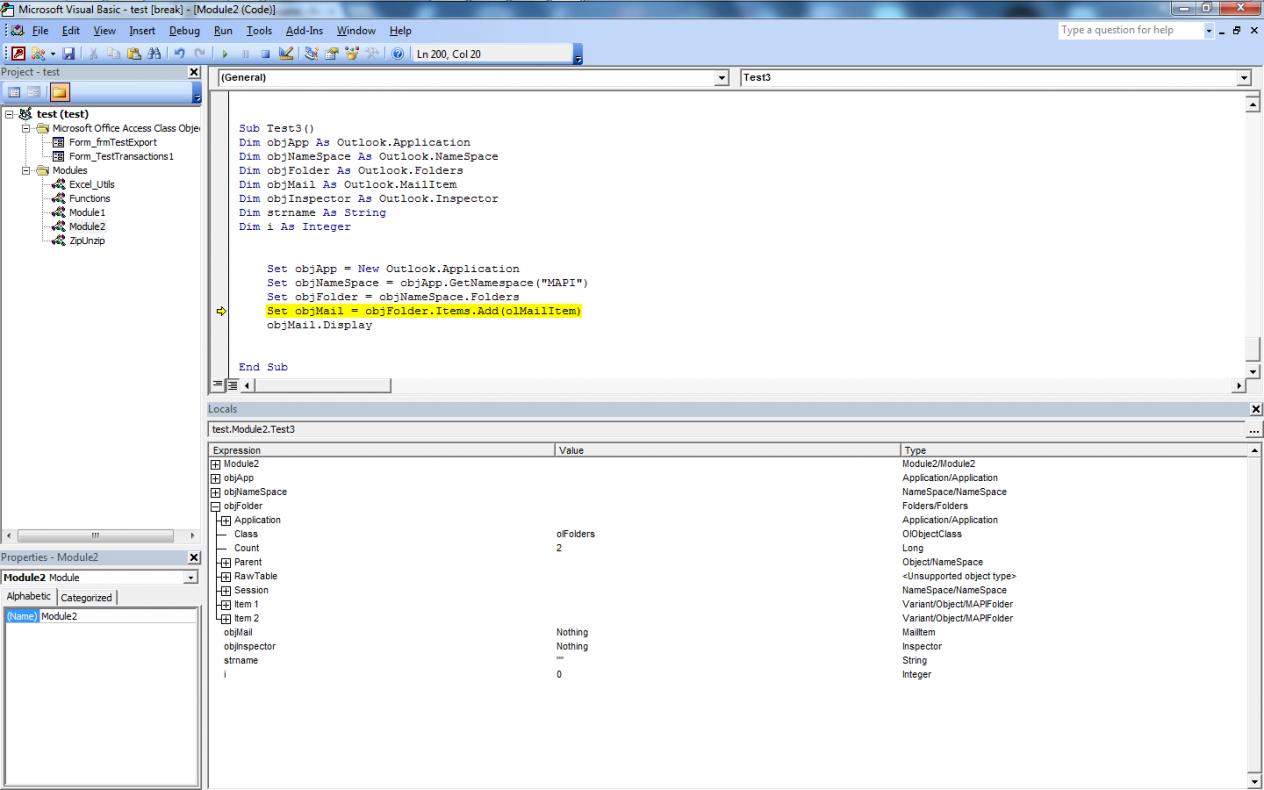Select Form_frmTestExport in project tree

coord(113,142)
